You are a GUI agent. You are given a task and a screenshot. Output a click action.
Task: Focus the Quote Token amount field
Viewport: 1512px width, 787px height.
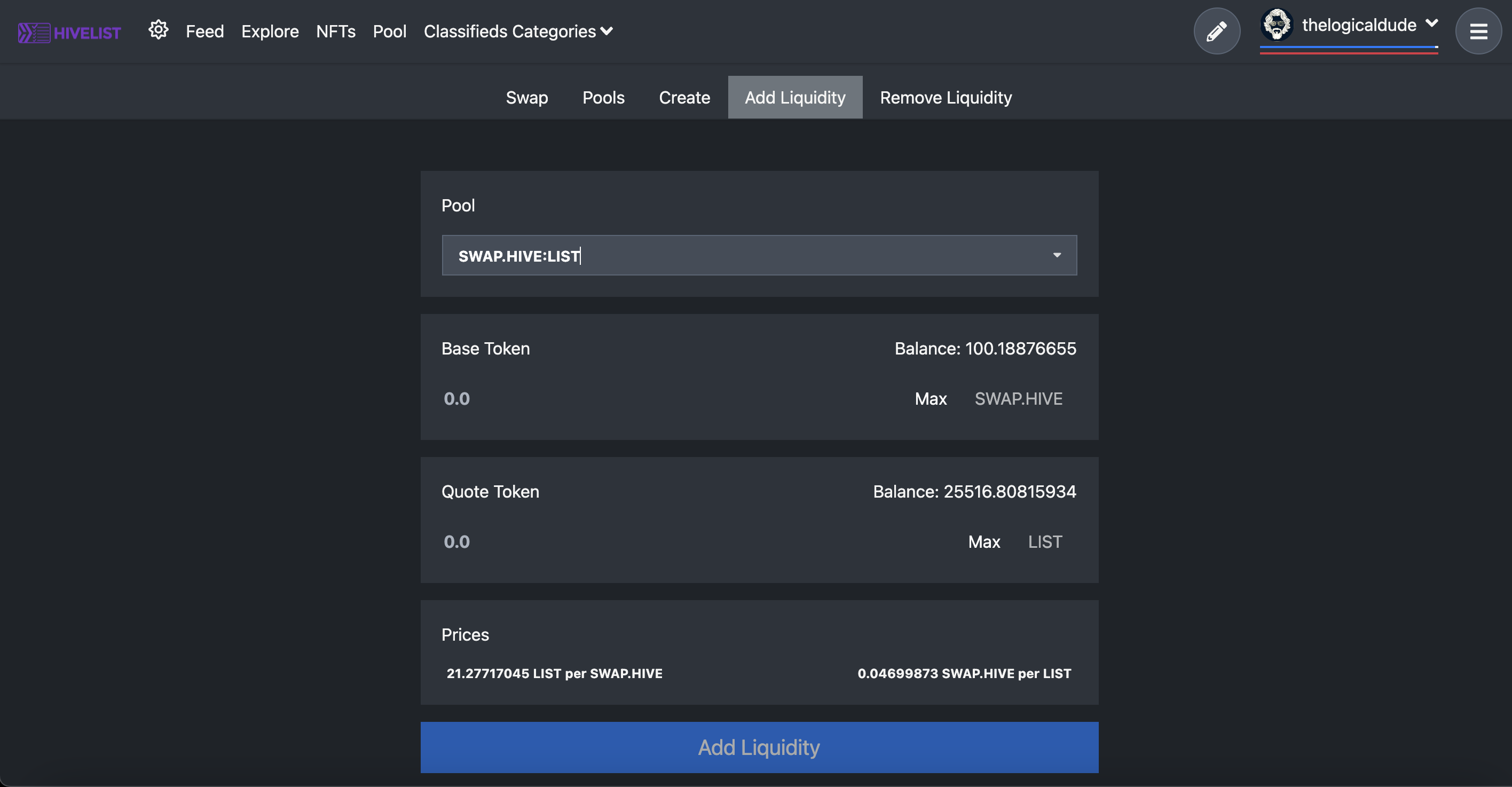(x=692, y=542)
